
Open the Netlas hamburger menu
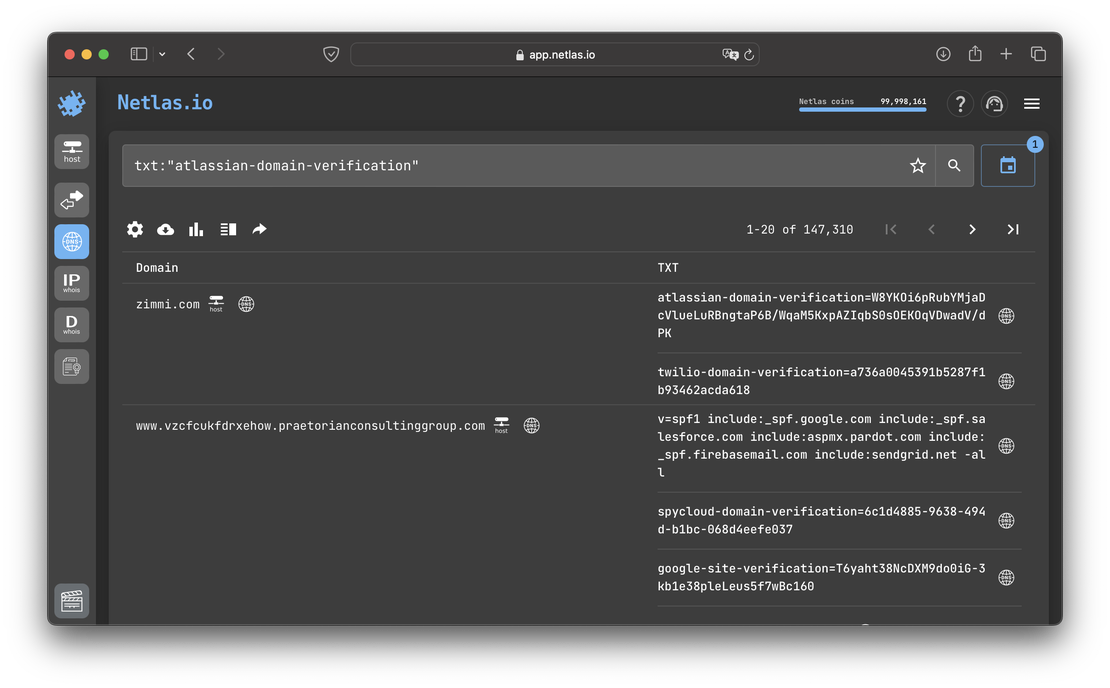click(x=1031, y=103)
